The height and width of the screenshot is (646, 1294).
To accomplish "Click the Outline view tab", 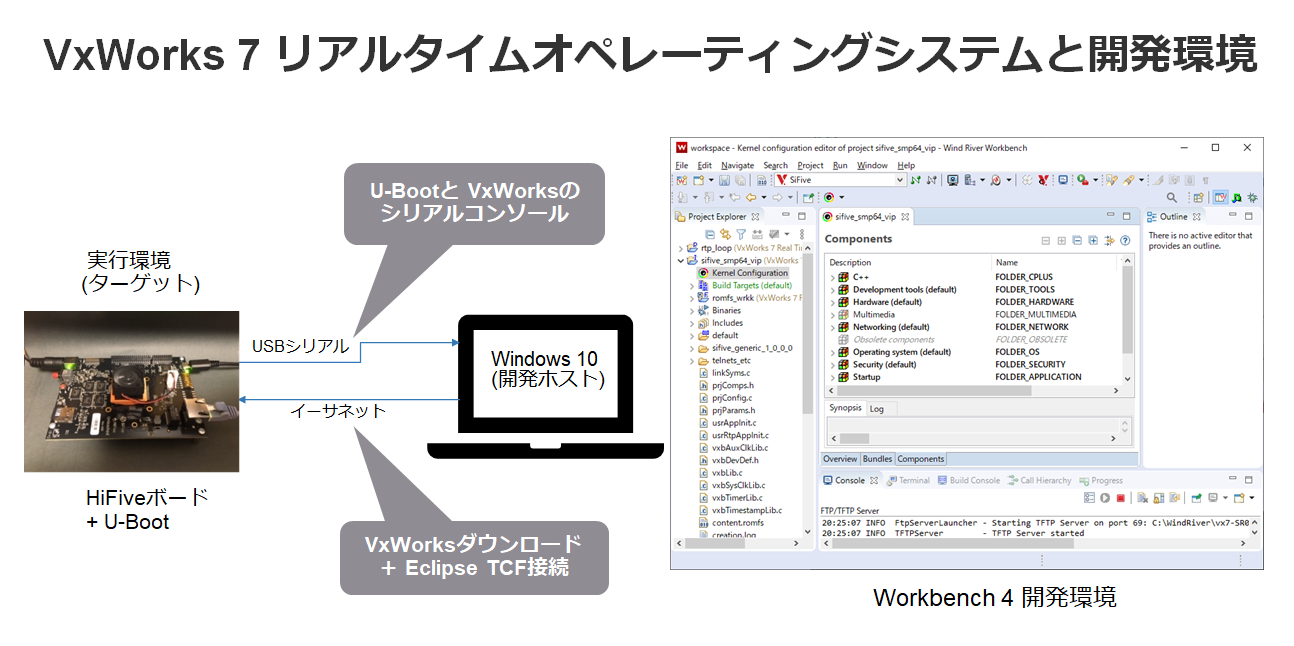I will coord(1173,216).
